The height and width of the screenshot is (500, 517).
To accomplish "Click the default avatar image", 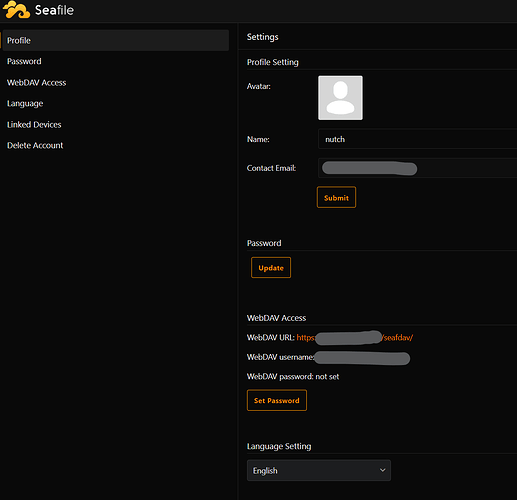I will tap(340, 98).
